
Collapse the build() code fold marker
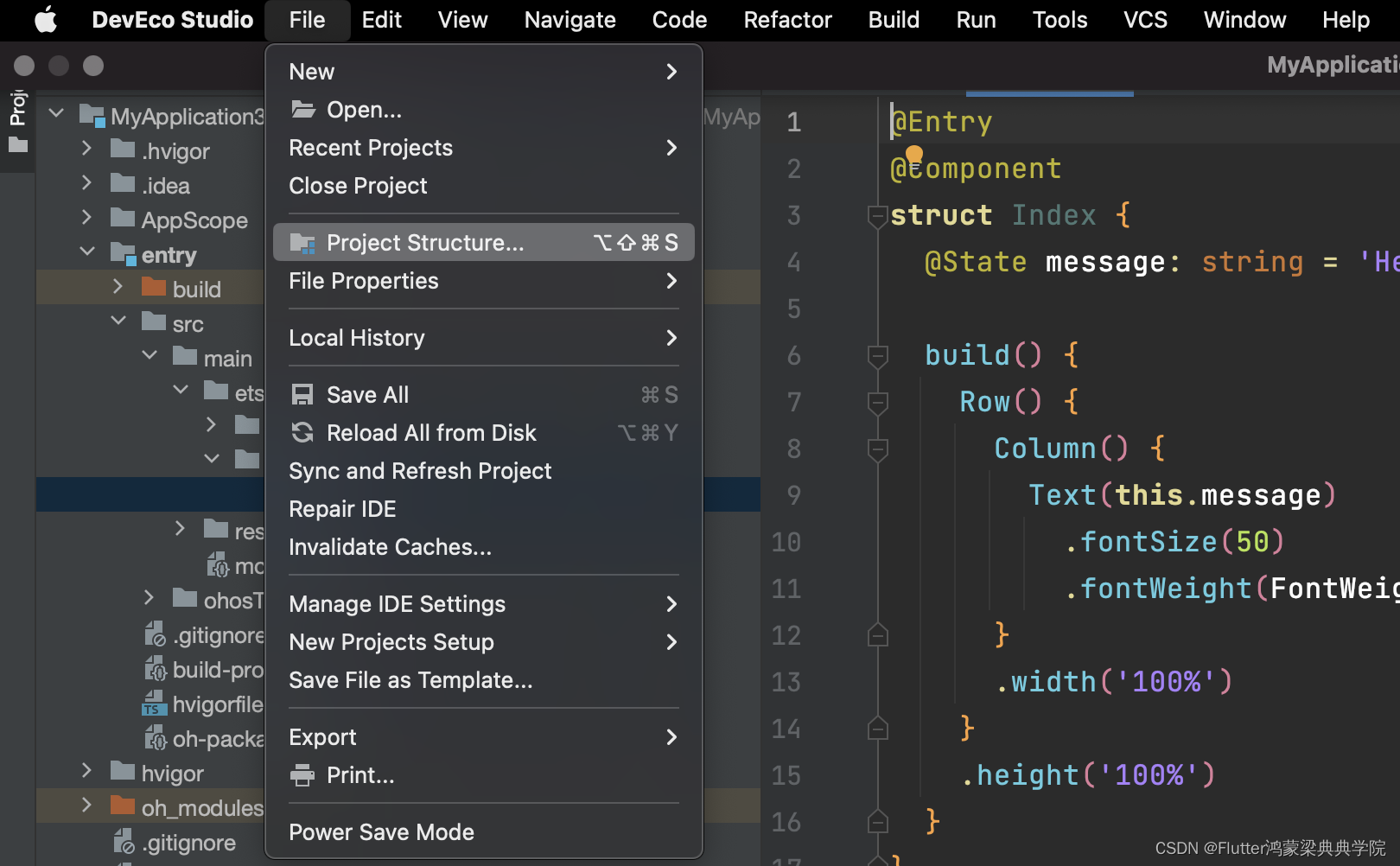878,355
